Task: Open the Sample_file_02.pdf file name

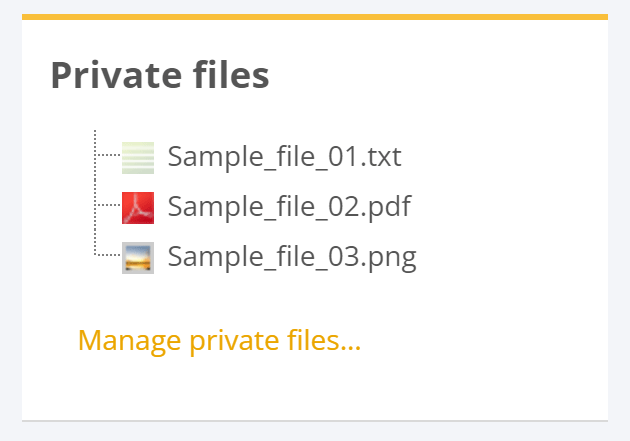Action: coord(289,208)
